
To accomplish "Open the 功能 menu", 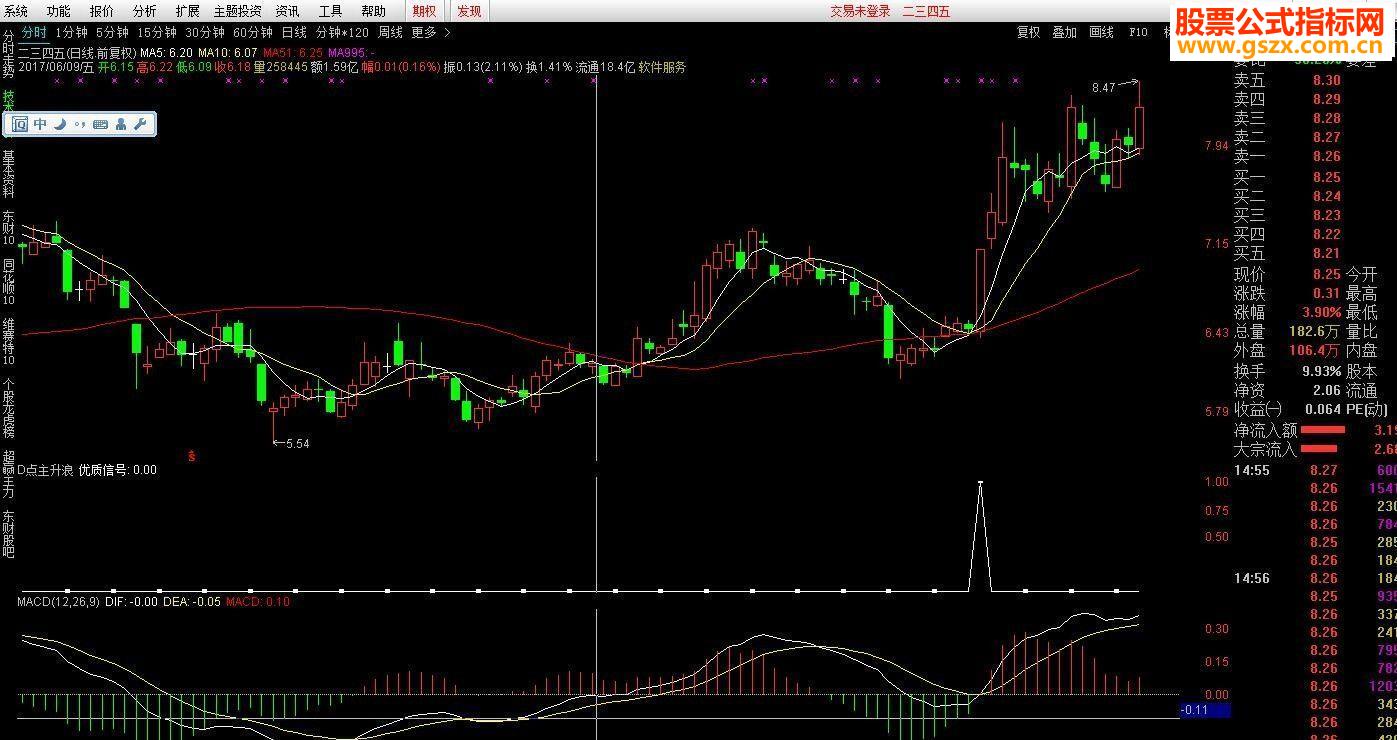I will tap(58, 11).
